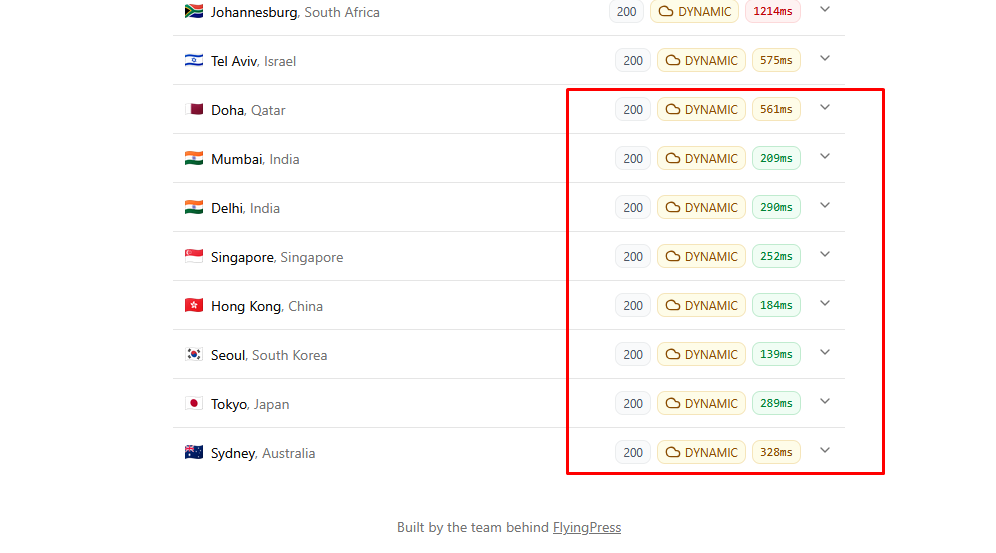
Task: Select the Tel Aviv, Israel location name
Action: [253, 61]
